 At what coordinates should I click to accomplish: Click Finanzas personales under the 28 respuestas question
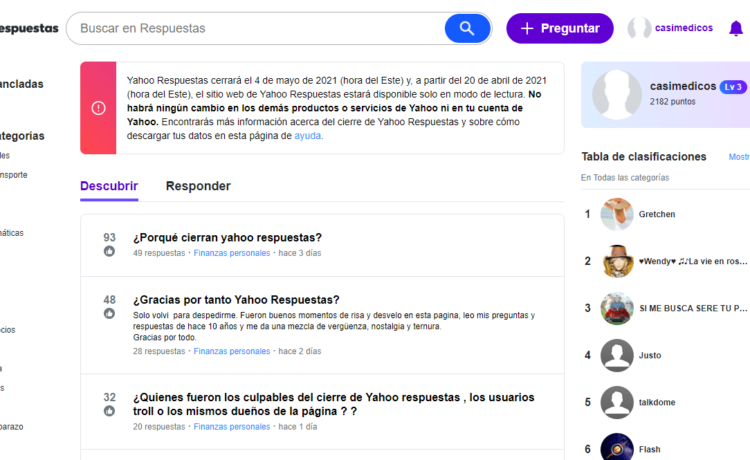click(x=232, y=351)
